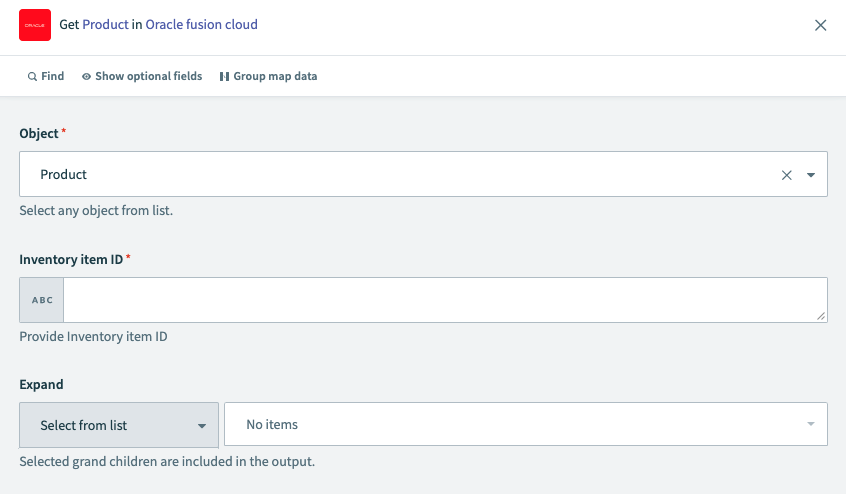Click the Inventory item ID input field
Screen dimensions: 846x494
click(445, 300)
